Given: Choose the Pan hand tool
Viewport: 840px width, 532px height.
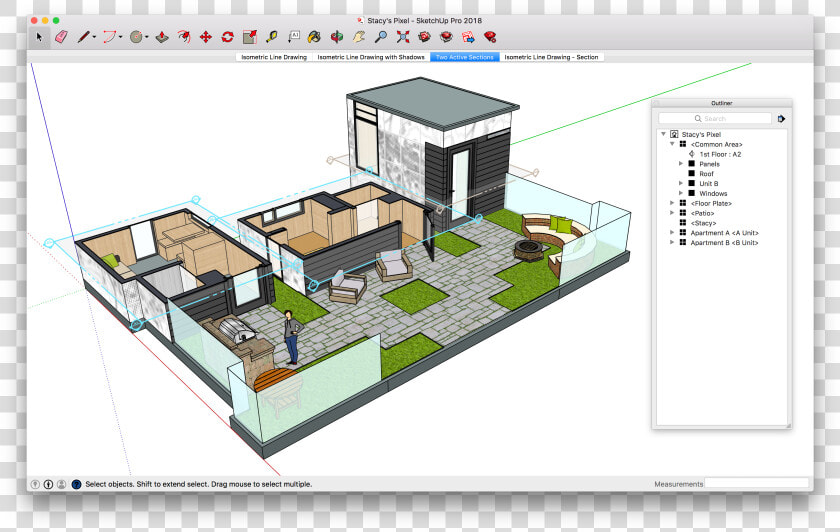Looking at the screenshot, I should [358, 37].
